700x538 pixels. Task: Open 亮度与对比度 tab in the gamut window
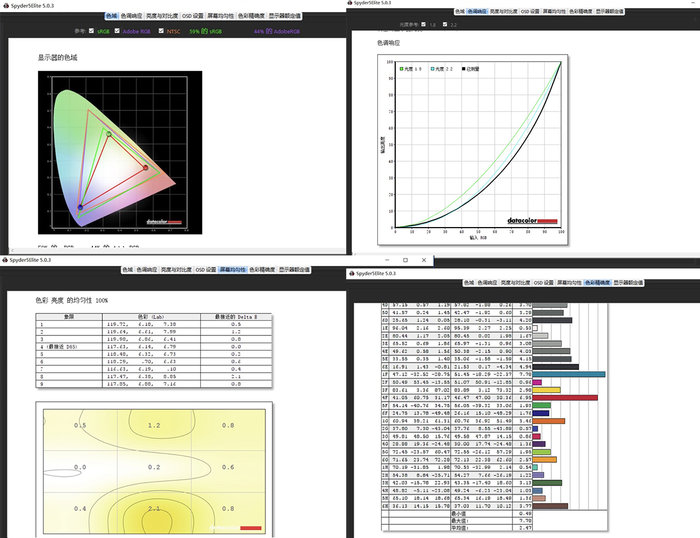coord(162,16)
